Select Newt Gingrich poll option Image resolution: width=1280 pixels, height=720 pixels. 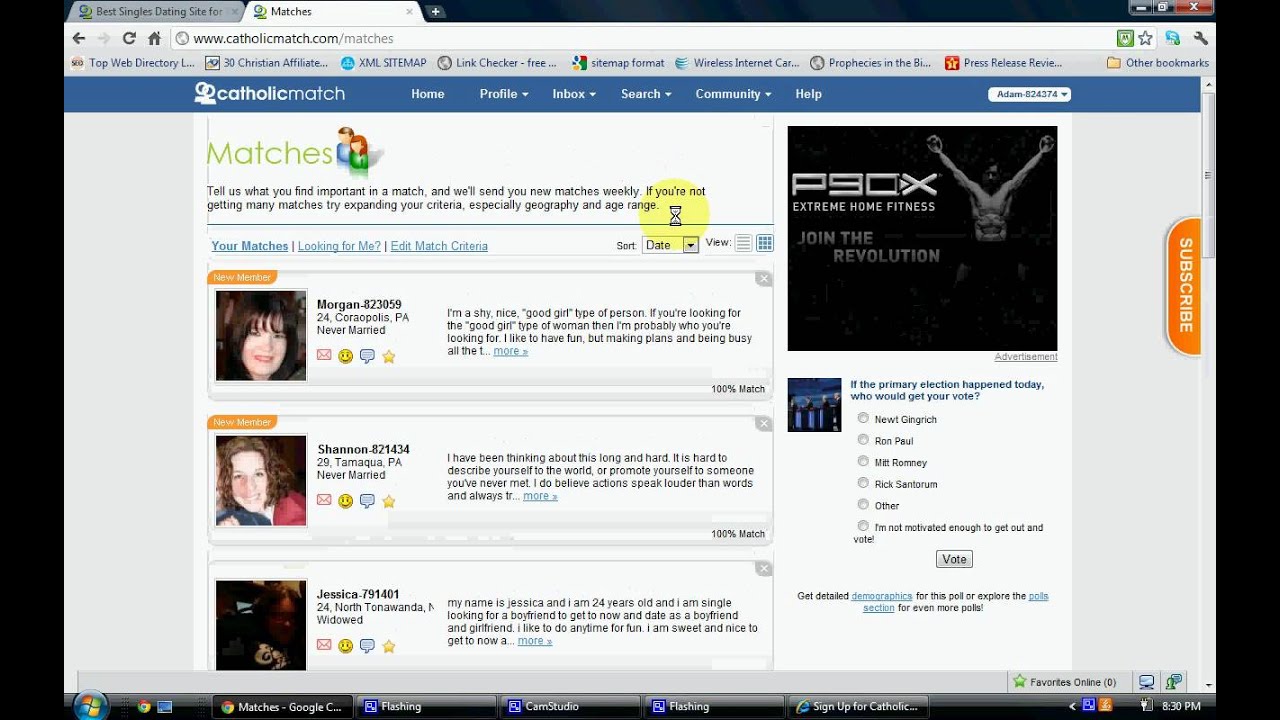click(x=863, y=418)
